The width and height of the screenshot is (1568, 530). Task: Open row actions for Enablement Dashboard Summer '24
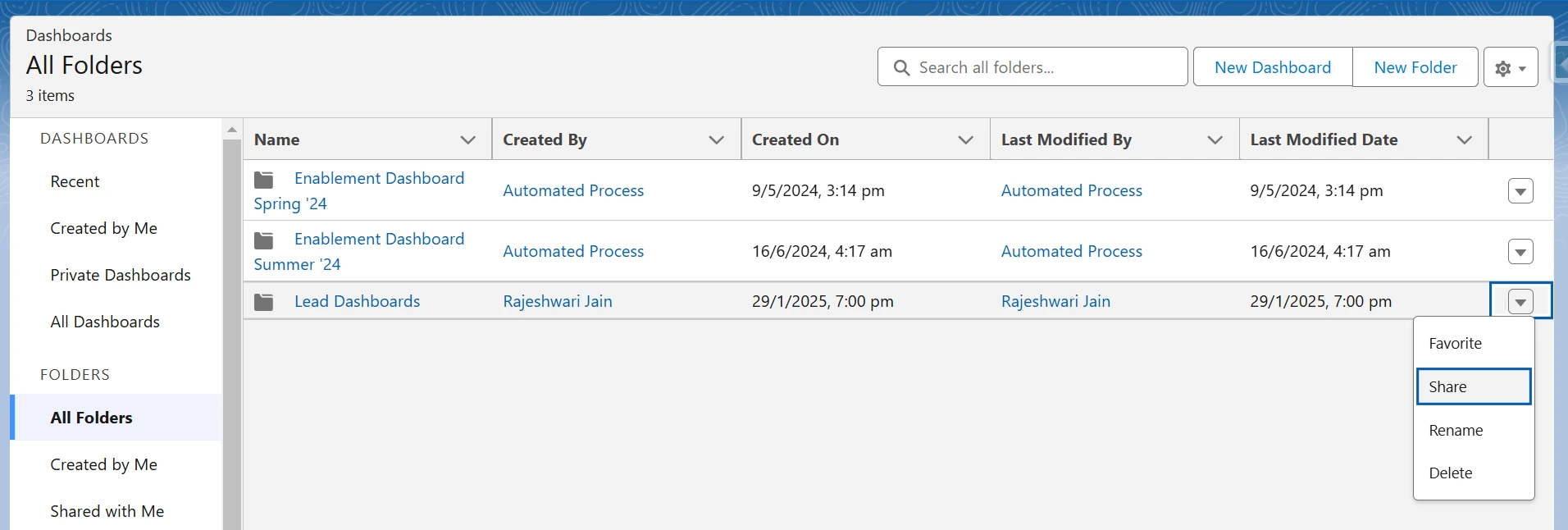point(1520,252)
